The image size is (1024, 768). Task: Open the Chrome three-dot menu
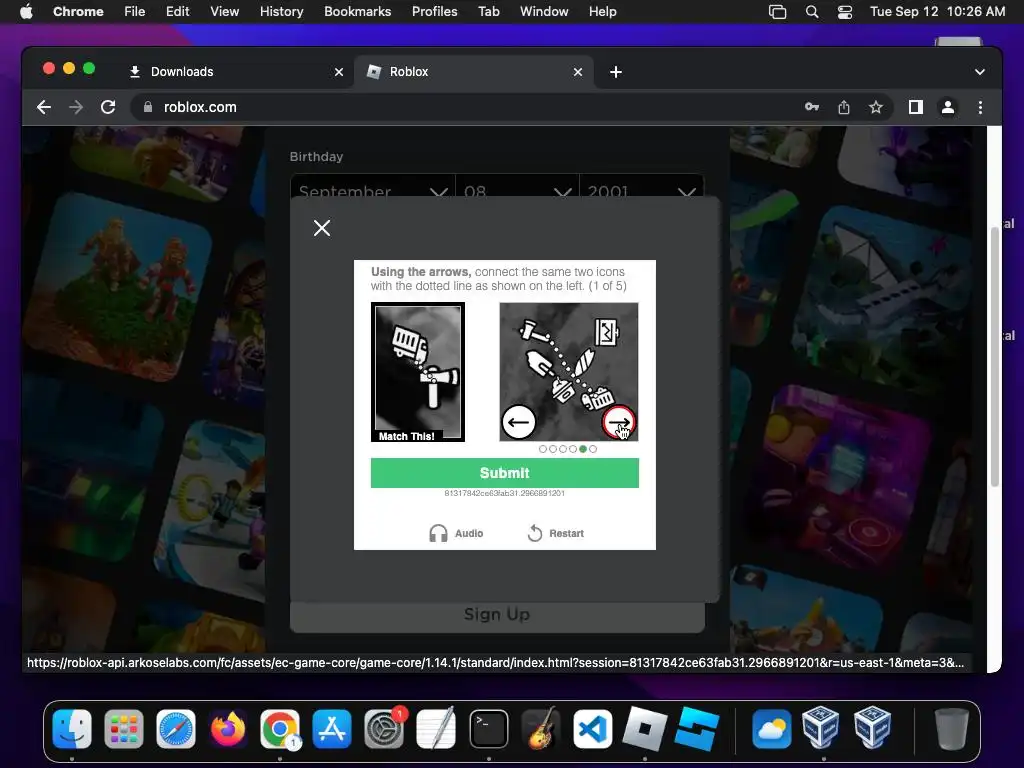tap(980, 107)
